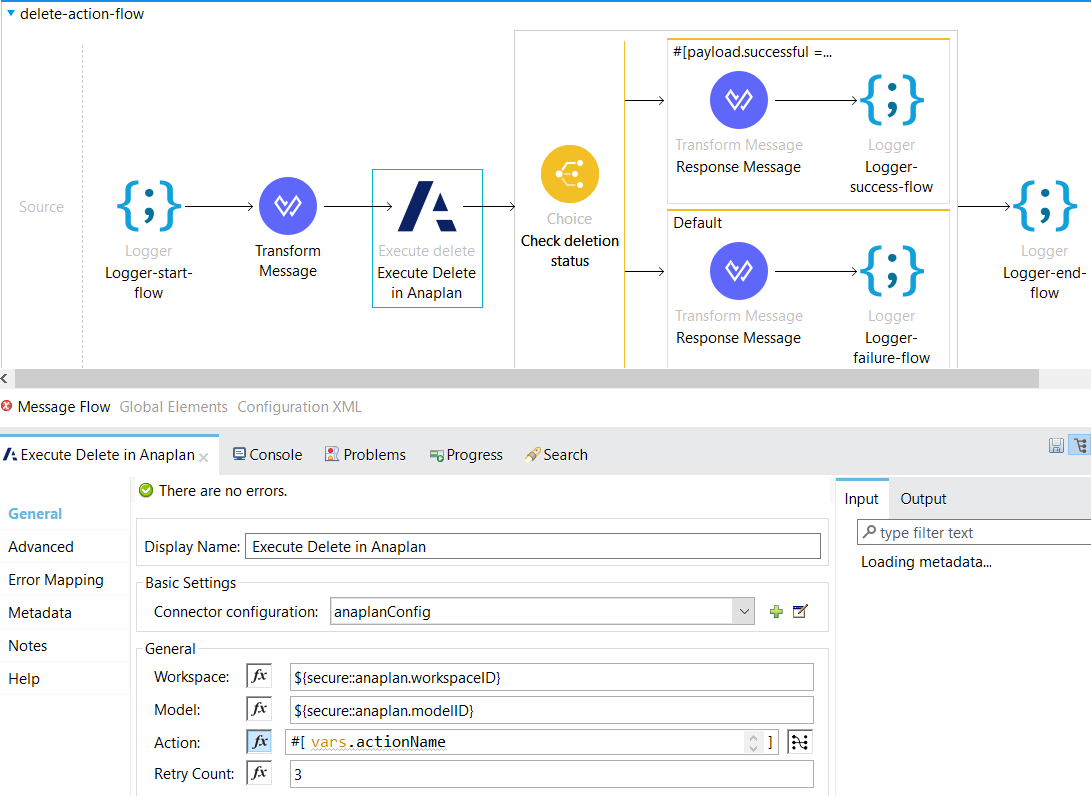Viewport: 1091px width, 796px height.
Task: Toggle fx expression mode for Retry Count
Action: tap(259, 773)
